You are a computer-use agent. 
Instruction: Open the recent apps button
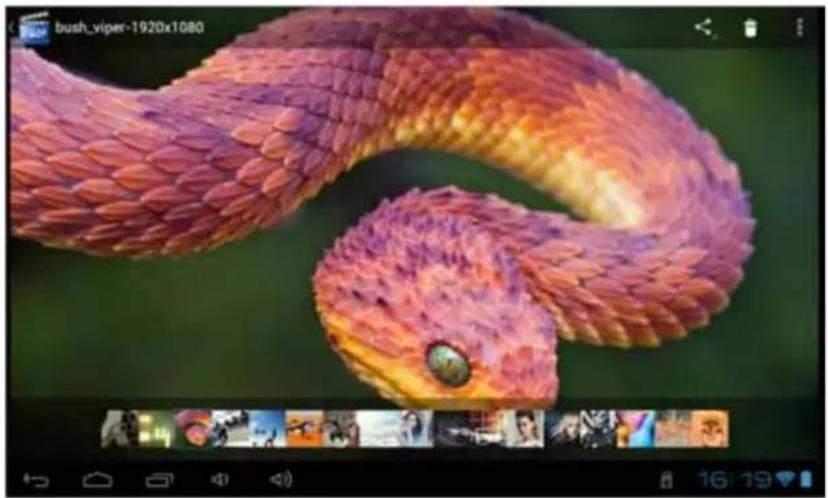159,480
